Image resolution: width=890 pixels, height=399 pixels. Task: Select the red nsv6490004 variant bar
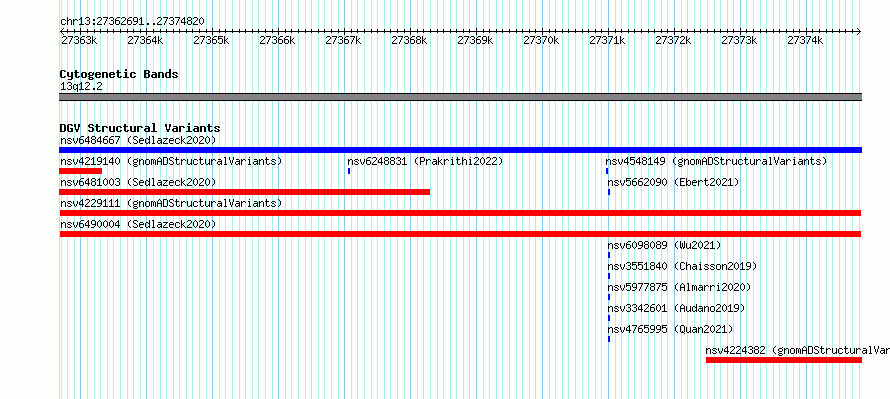460,234
